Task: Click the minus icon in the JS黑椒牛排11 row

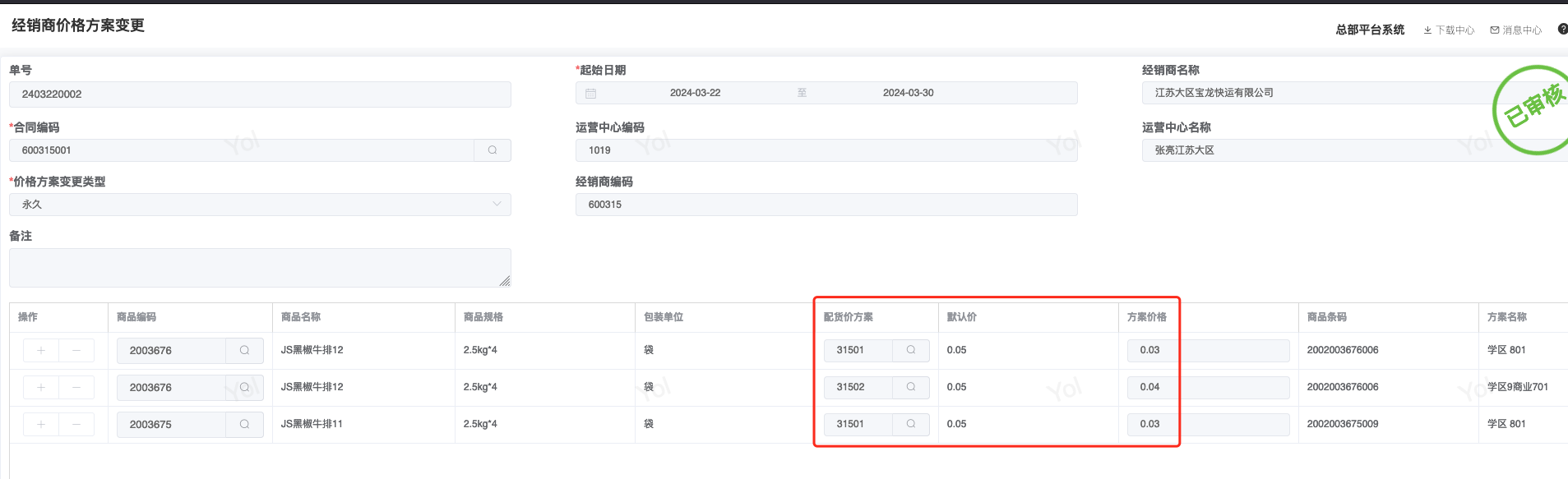Action: (76, 424)
